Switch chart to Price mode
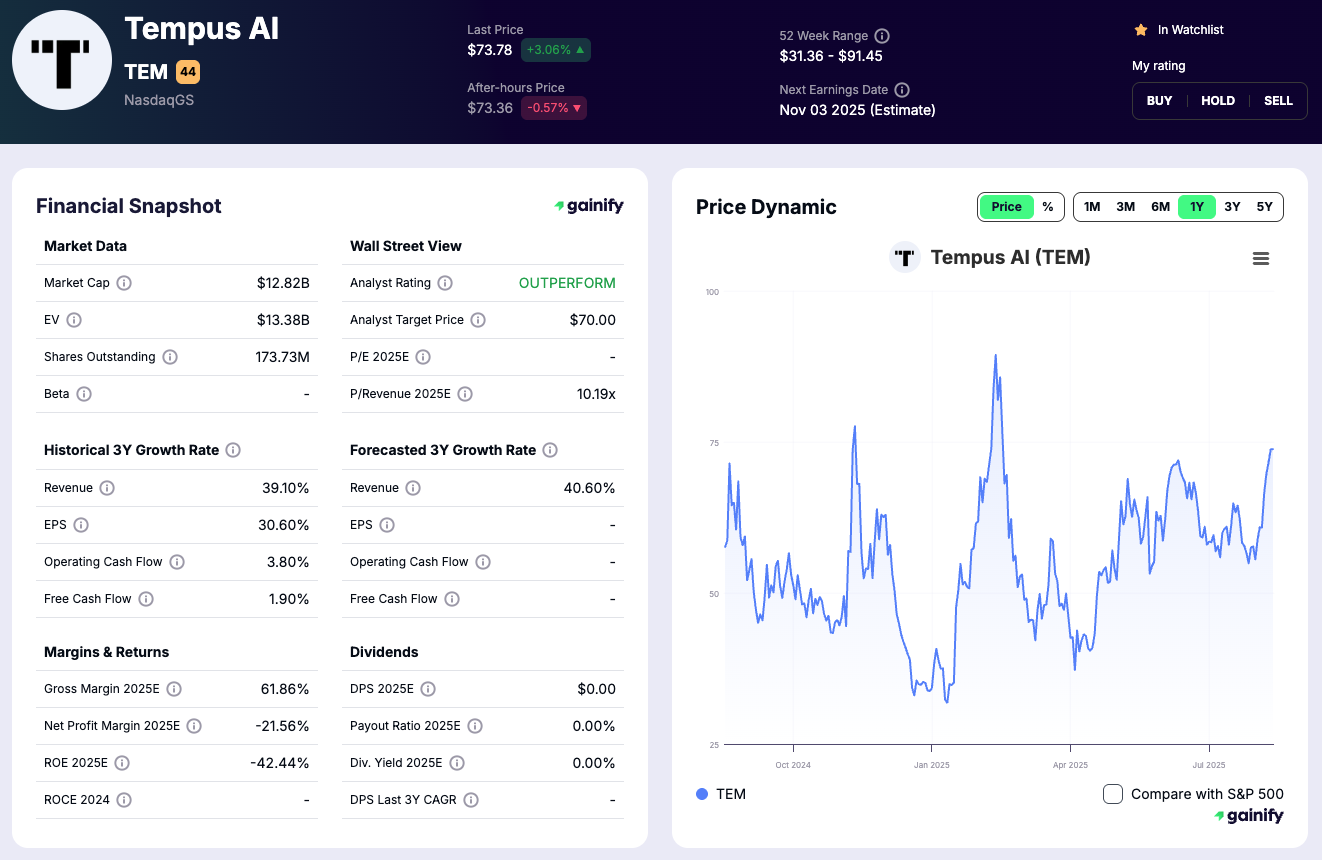Screen dimensions: 1322x860 [1006, 207]
